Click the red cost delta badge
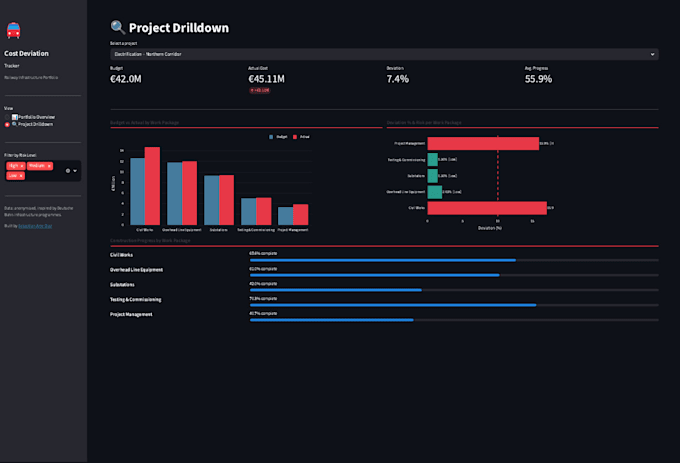This screenshot has width=680, height=463. tap(259, 90)
